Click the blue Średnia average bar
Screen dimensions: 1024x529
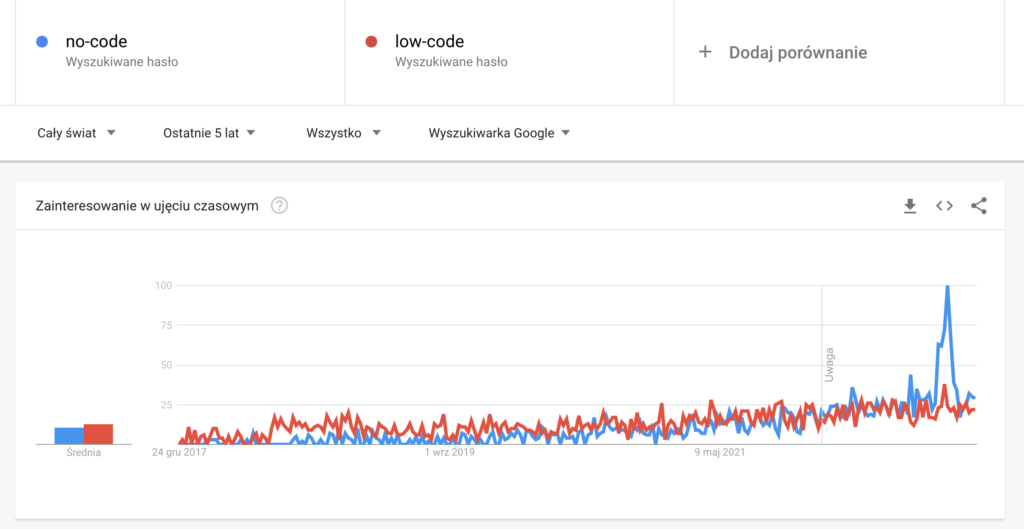(68, 435)
